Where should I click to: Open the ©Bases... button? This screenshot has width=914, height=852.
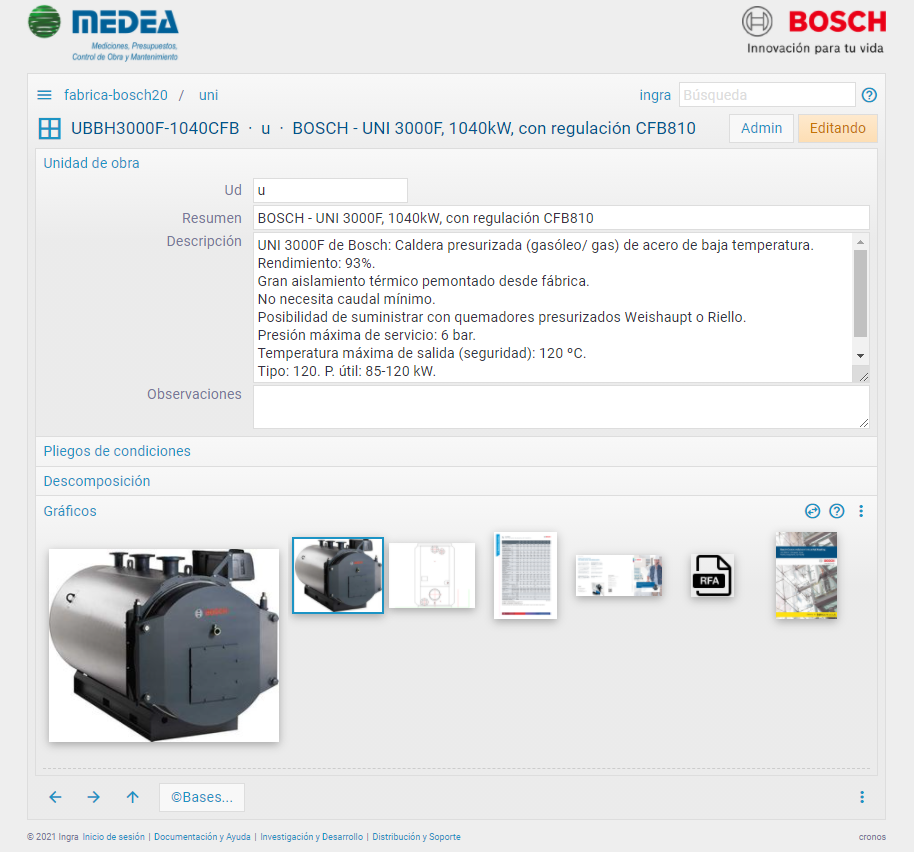coord(201,797)
